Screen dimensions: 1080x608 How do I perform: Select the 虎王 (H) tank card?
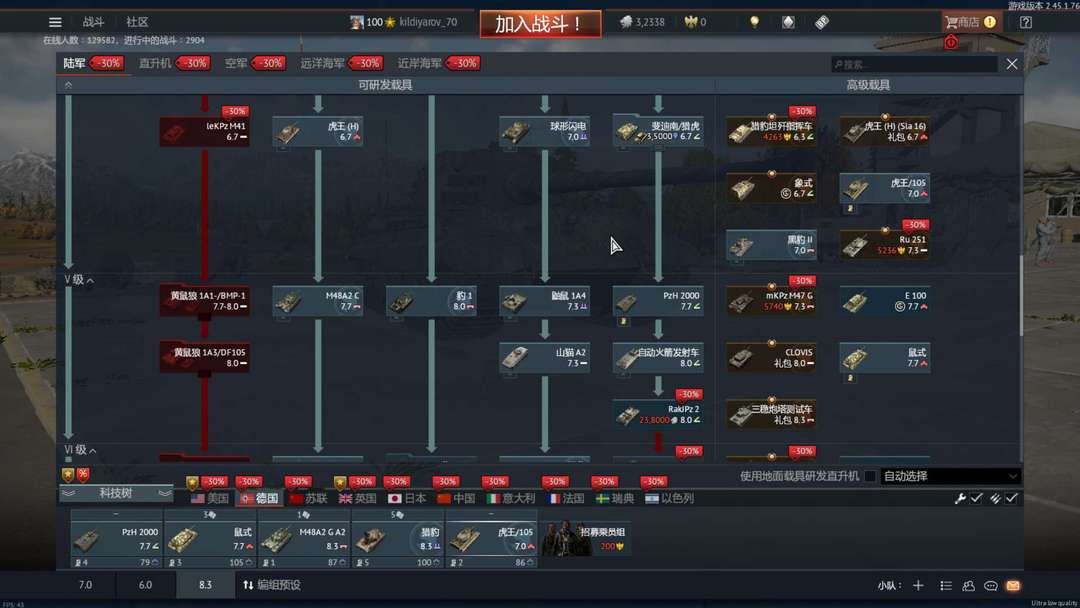click(318, 131)
